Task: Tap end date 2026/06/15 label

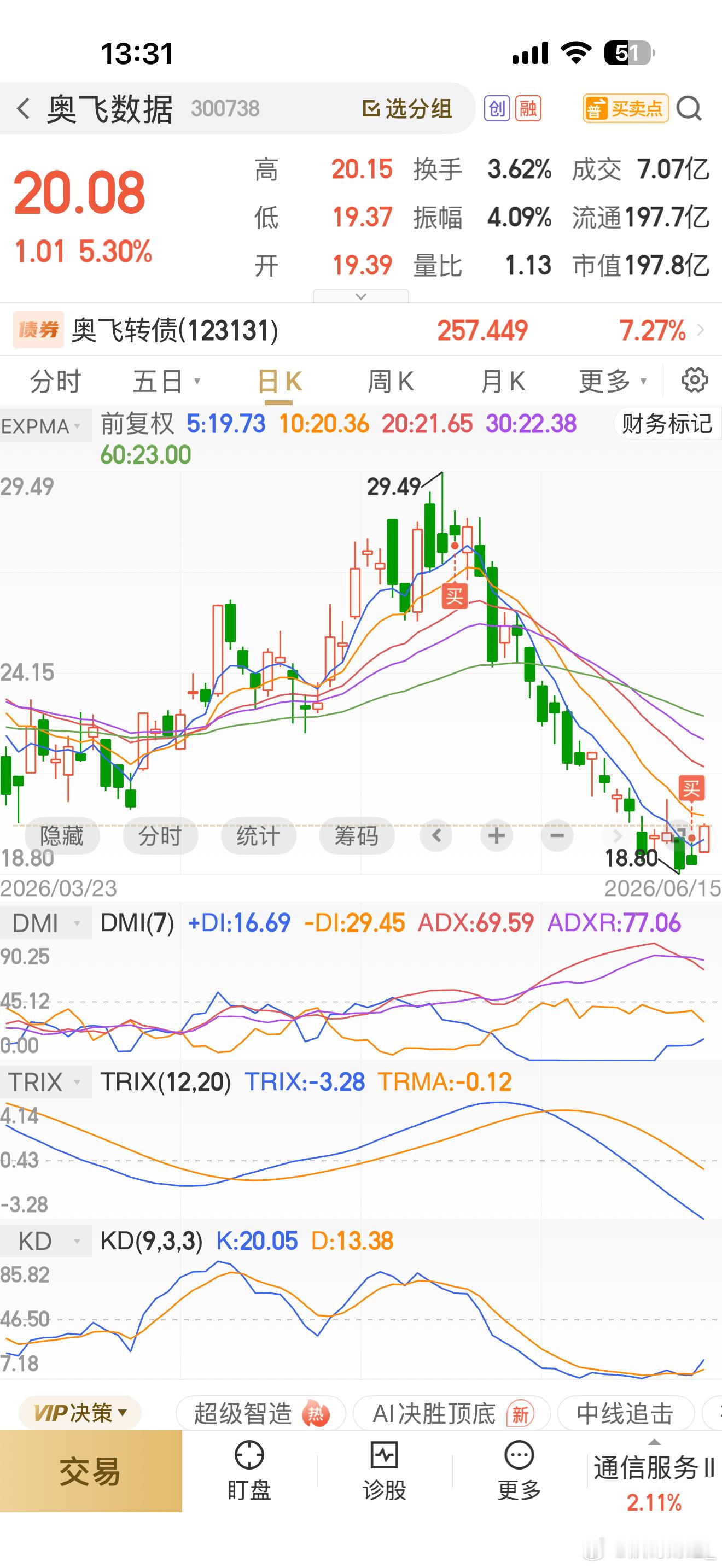Action: [x=662, y=888]
